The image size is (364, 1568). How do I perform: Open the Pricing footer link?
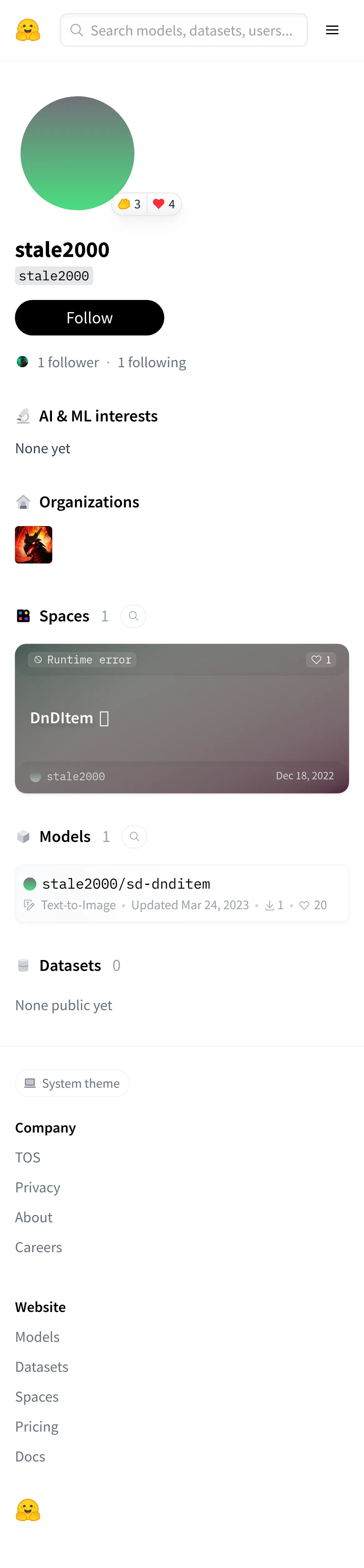tap(37, 1426)
